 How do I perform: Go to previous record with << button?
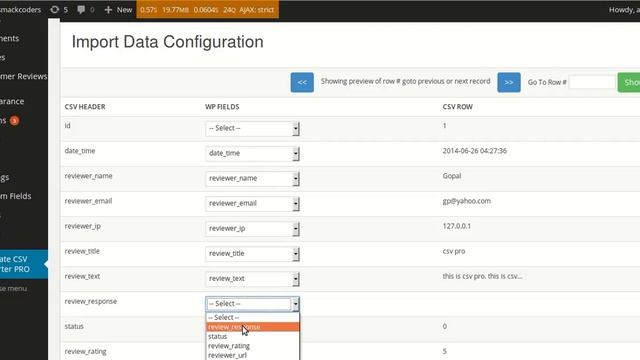tap(302, 82)
